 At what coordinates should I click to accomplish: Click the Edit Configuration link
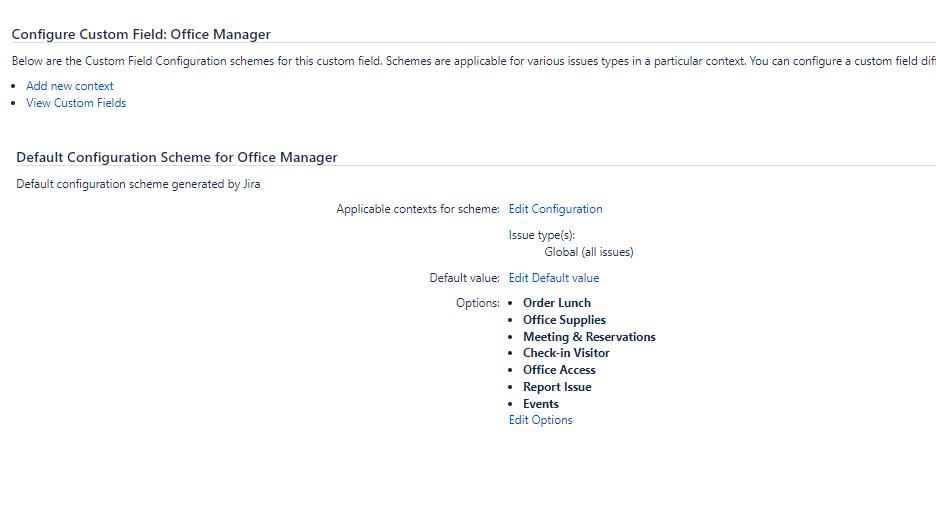tap(555, 209)
